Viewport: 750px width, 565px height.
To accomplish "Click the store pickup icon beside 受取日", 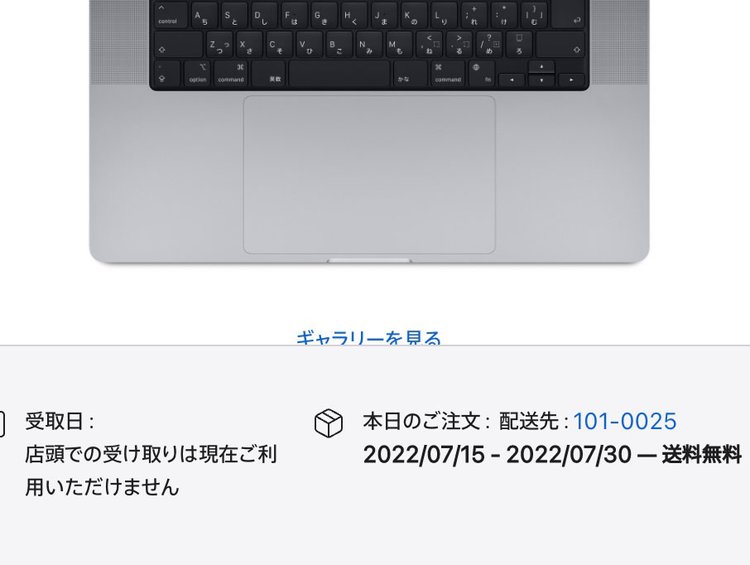I will [x=2, y=423].
